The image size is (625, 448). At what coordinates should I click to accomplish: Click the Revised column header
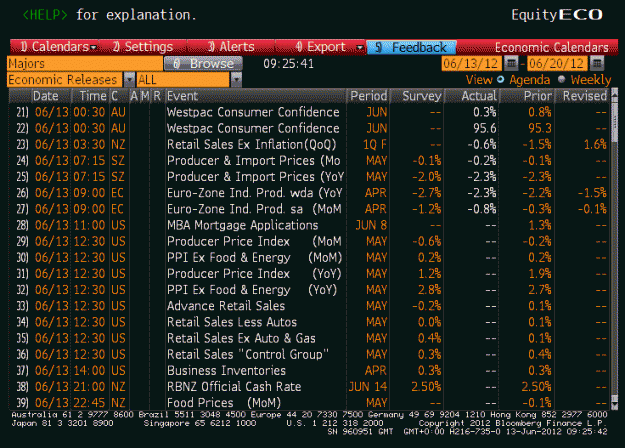pyautogui.click(x=584, y=96)
